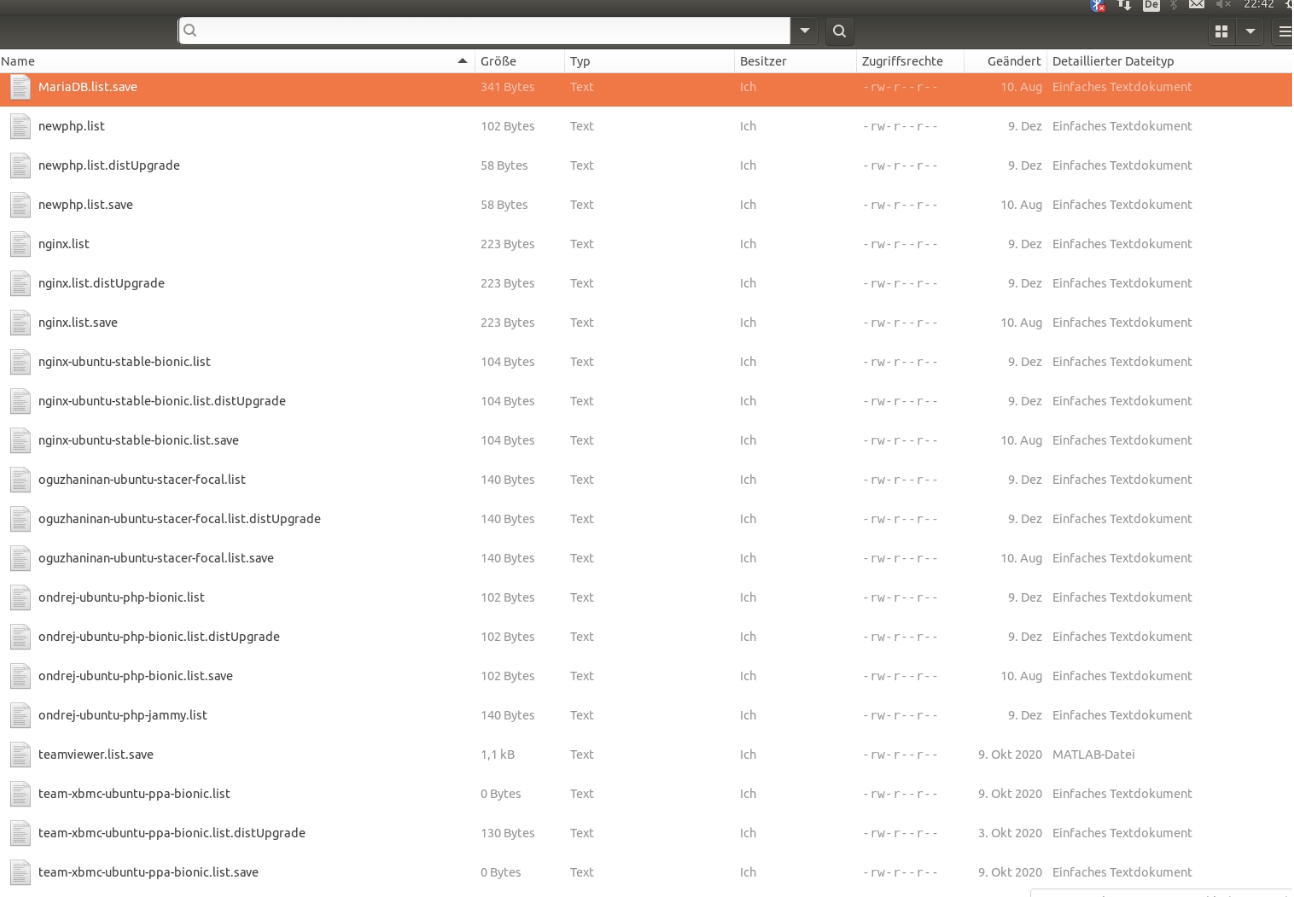
Task: Select oguzhaninan-ubuntu-stacer-focal.list.distUpgrade file name
Action: tap(179, 519)
